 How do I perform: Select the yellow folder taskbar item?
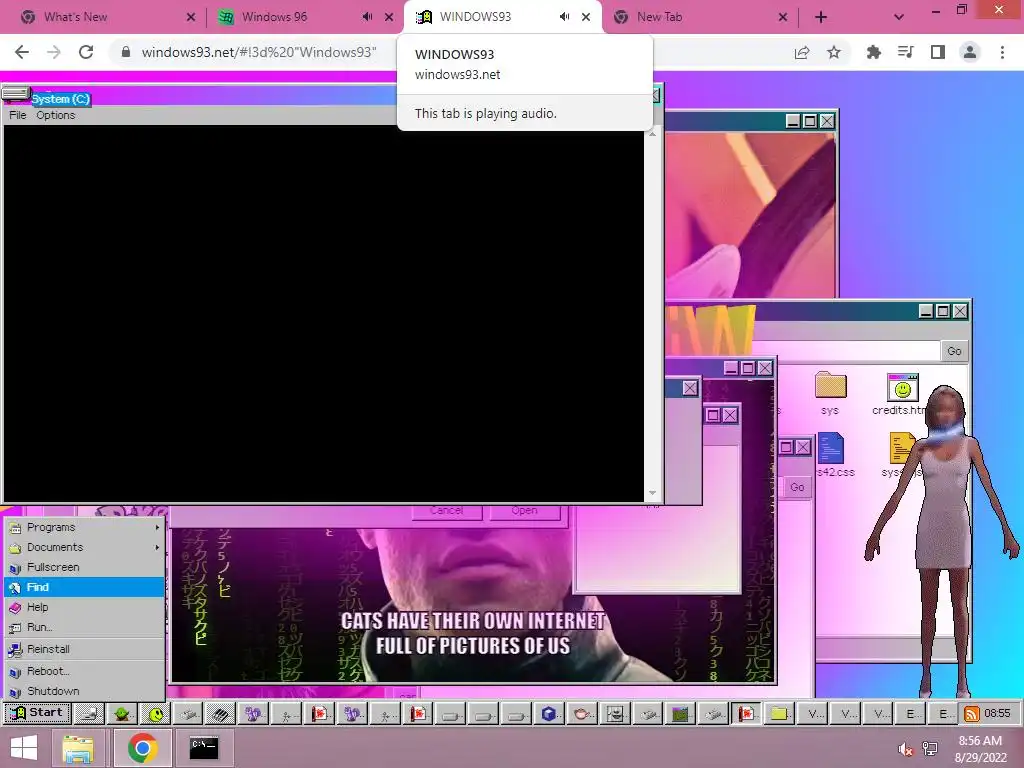[x=778, y=714]
